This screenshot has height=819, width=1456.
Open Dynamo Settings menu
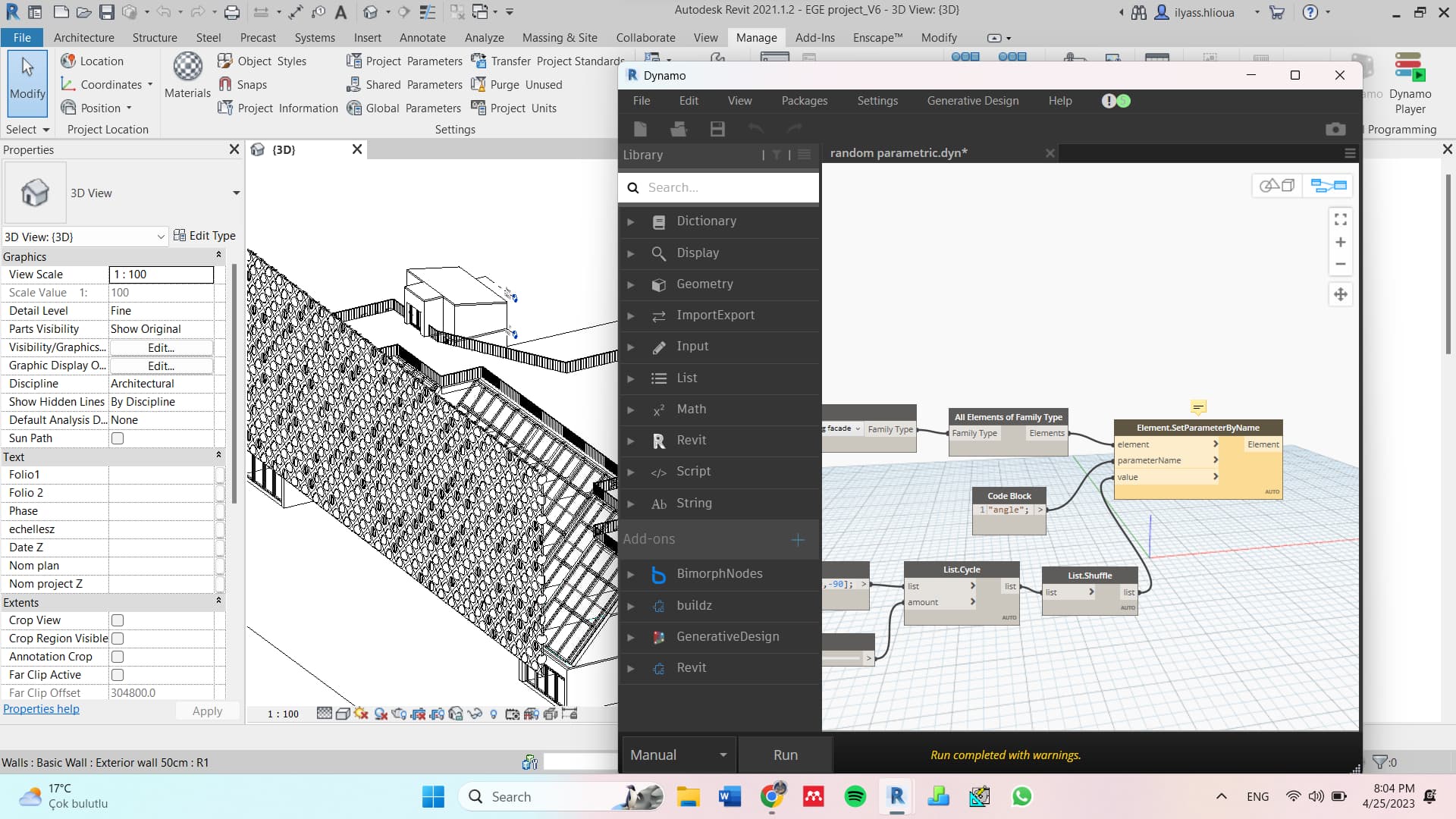(x=877, y=101)
